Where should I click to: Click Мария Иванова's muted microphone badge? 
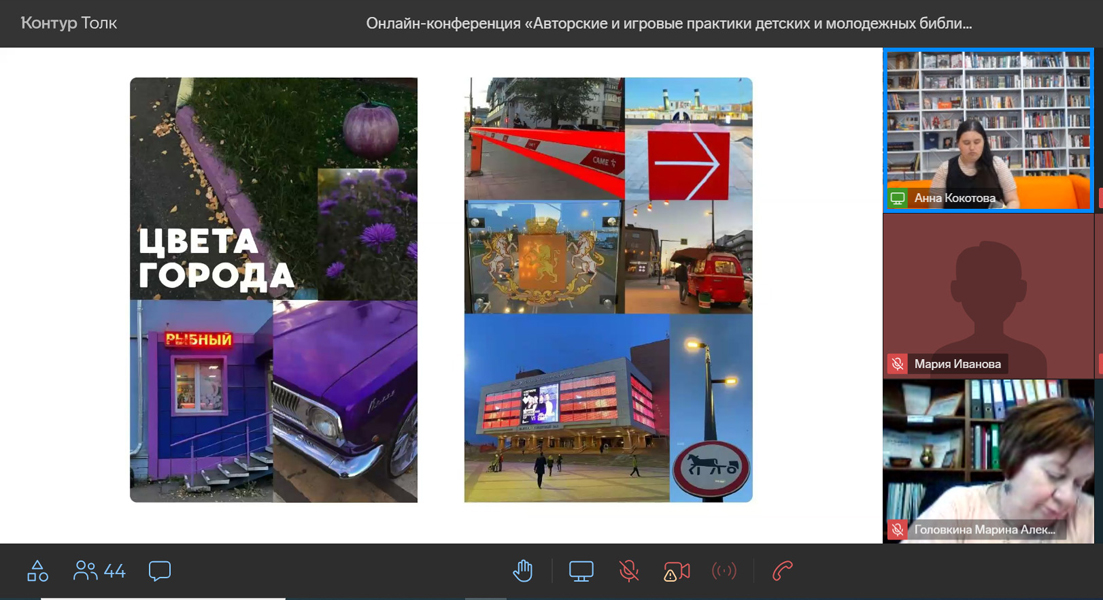[898, 364]
